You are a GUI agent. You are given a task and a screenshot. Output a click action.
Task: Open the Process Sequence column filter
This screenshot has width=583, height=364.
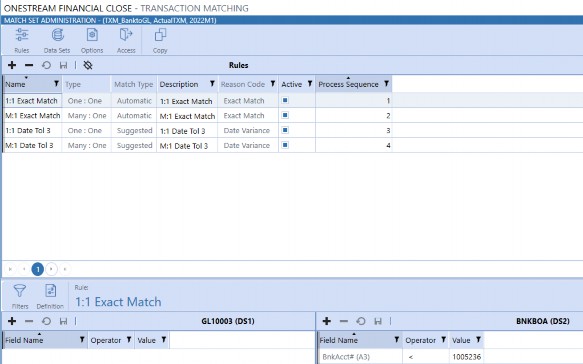[x=386, y=84]
